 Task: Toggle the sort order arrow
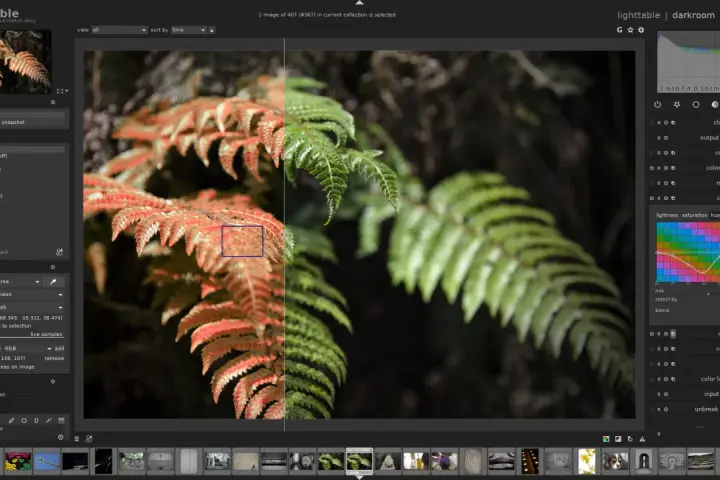click(212, 30)
